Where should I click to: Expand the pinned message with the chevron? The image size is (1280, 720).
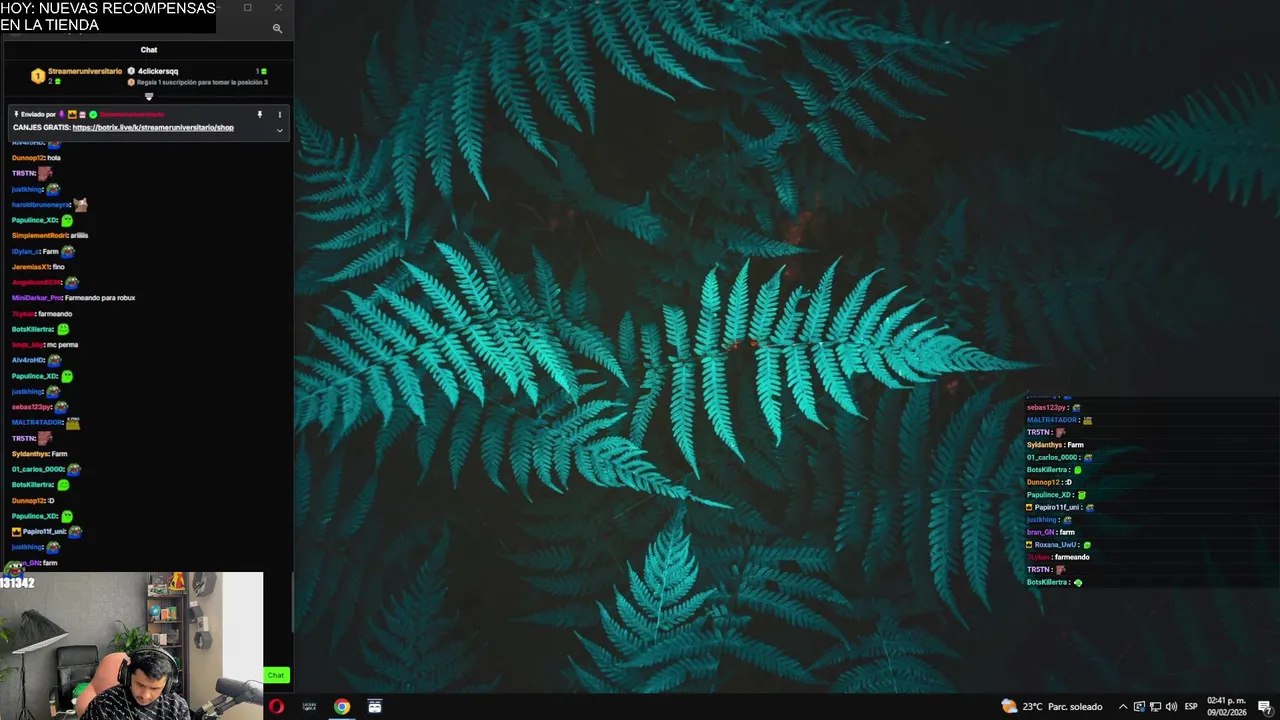click(x=279, y=130)
